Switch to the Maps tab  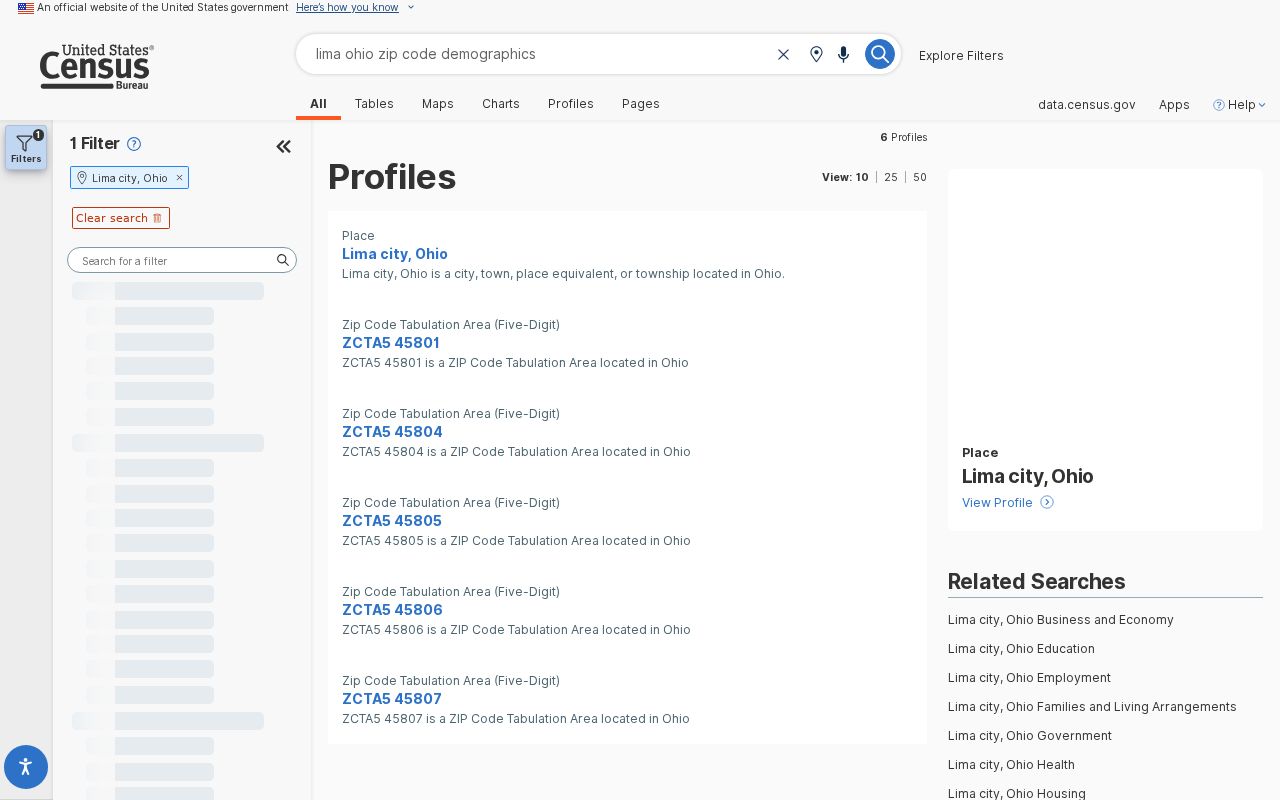point(438,104)
